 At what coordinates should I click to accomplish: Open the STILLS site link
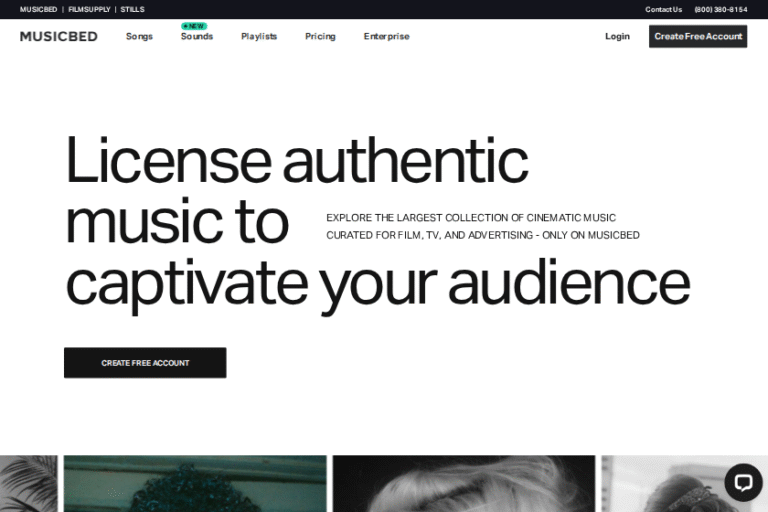click(x=132, y=9)
